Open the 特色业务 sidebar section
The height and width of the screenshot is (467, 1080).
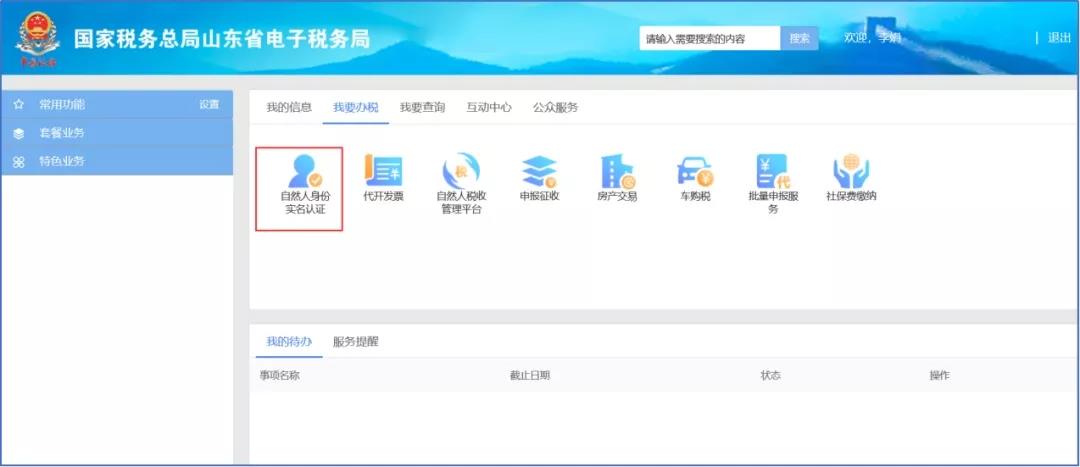coord(117,161)
